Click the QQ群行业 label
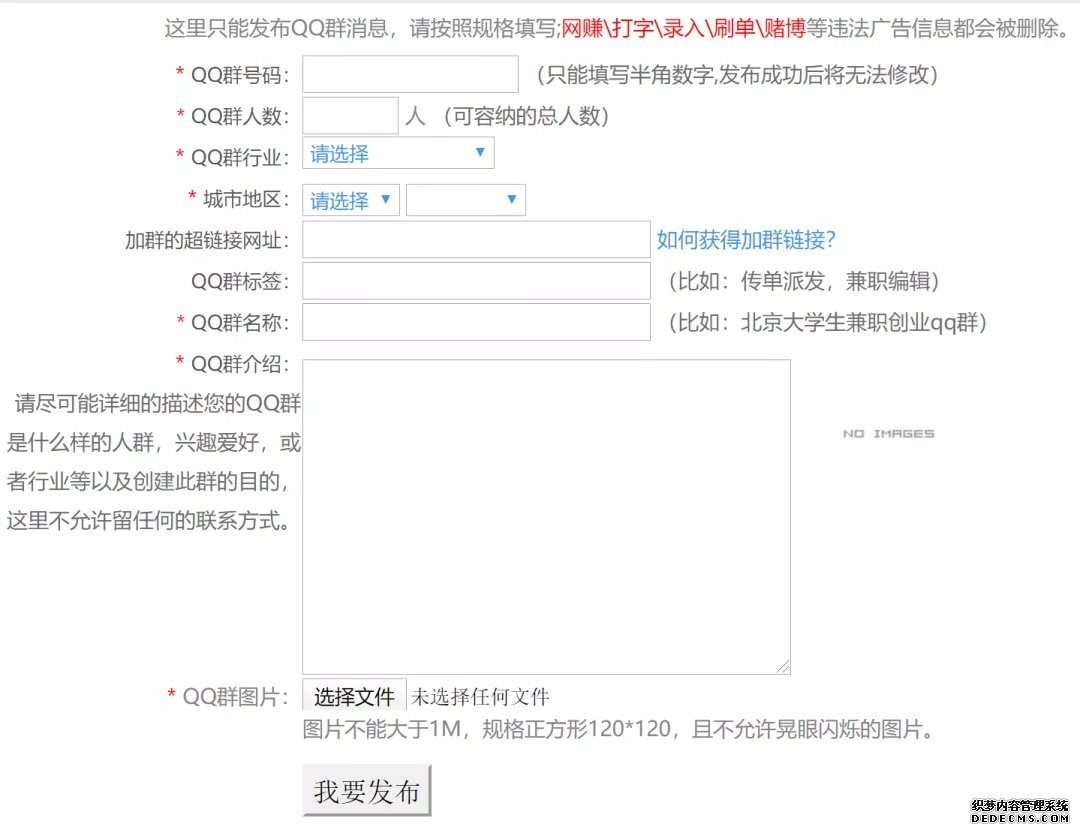 (240, 157)
